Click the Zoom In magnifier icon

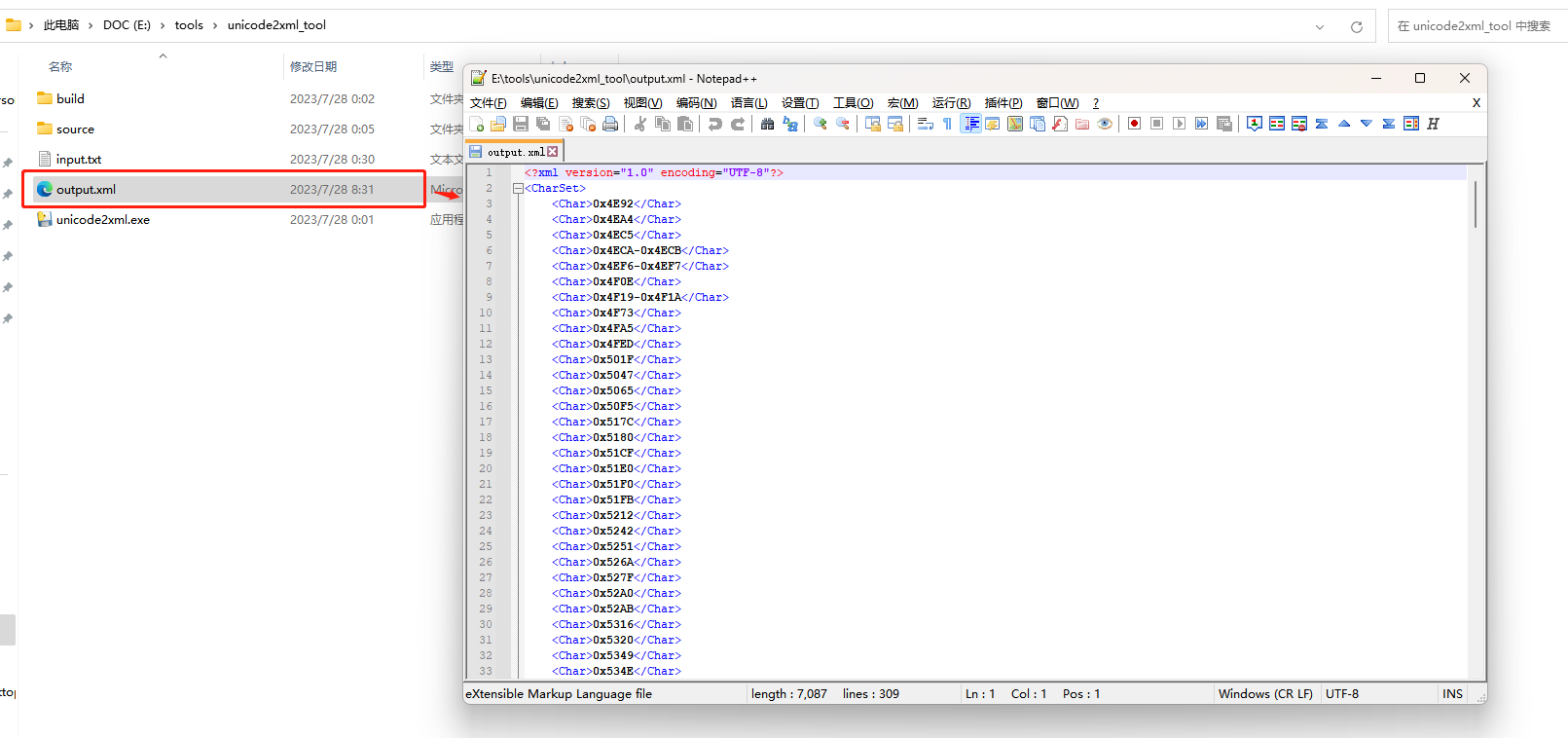(820, 124)
